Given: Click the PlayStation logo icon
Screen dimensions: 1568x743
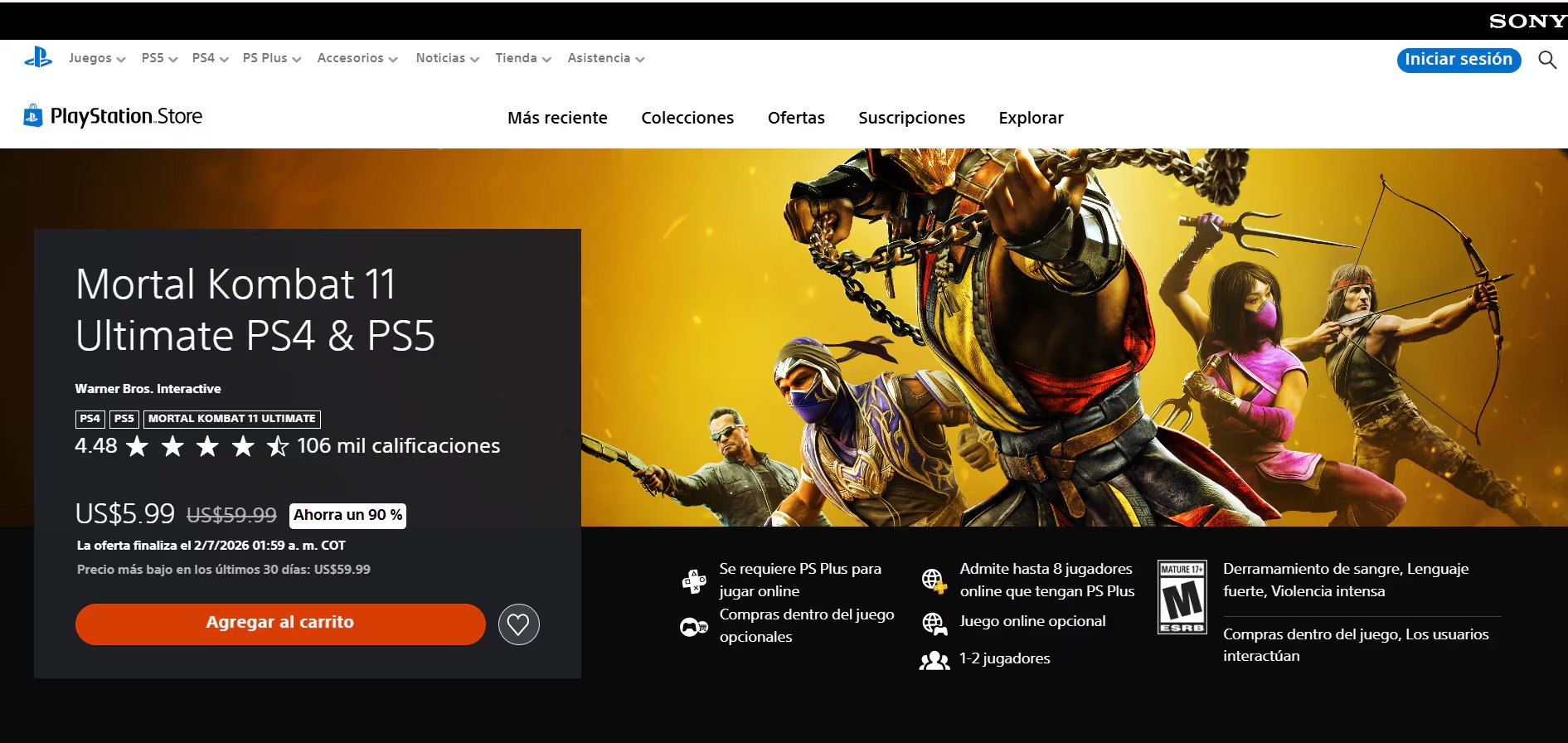Looking at the screenshot, I should (38, 58).
